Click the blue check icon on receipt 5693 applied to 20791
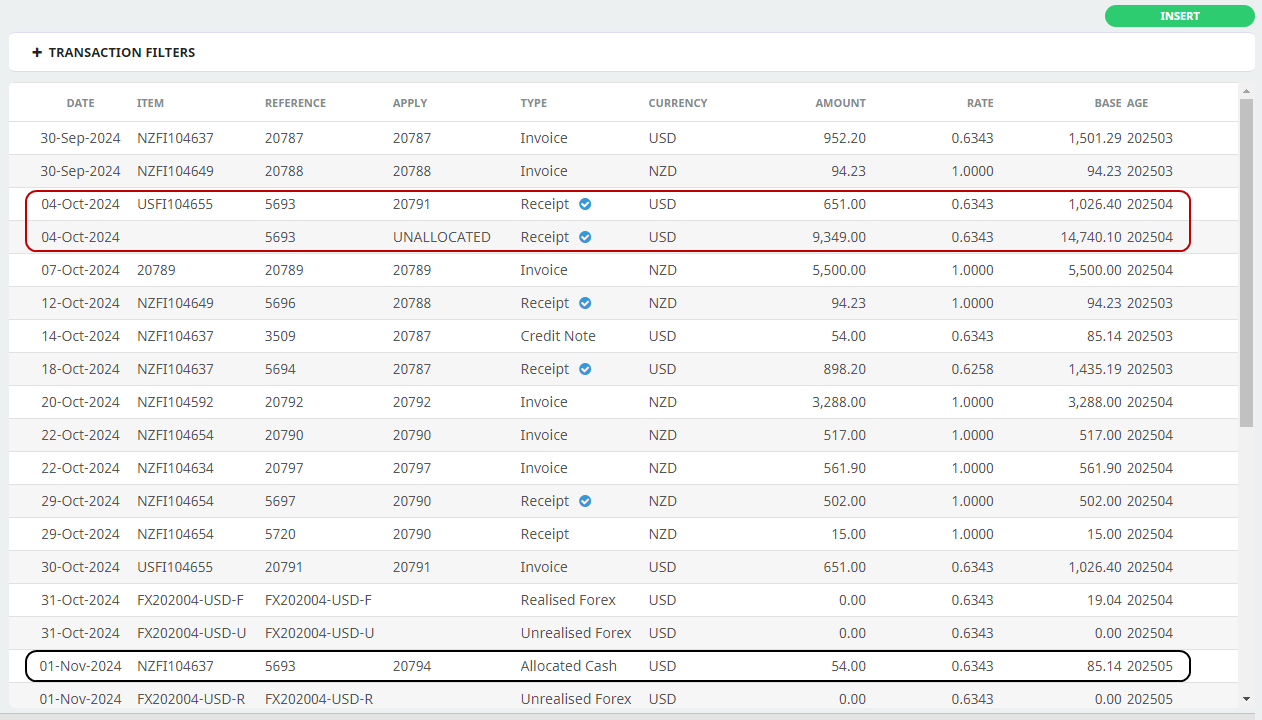The image size is (1262, 720). (x=585, y=204)
